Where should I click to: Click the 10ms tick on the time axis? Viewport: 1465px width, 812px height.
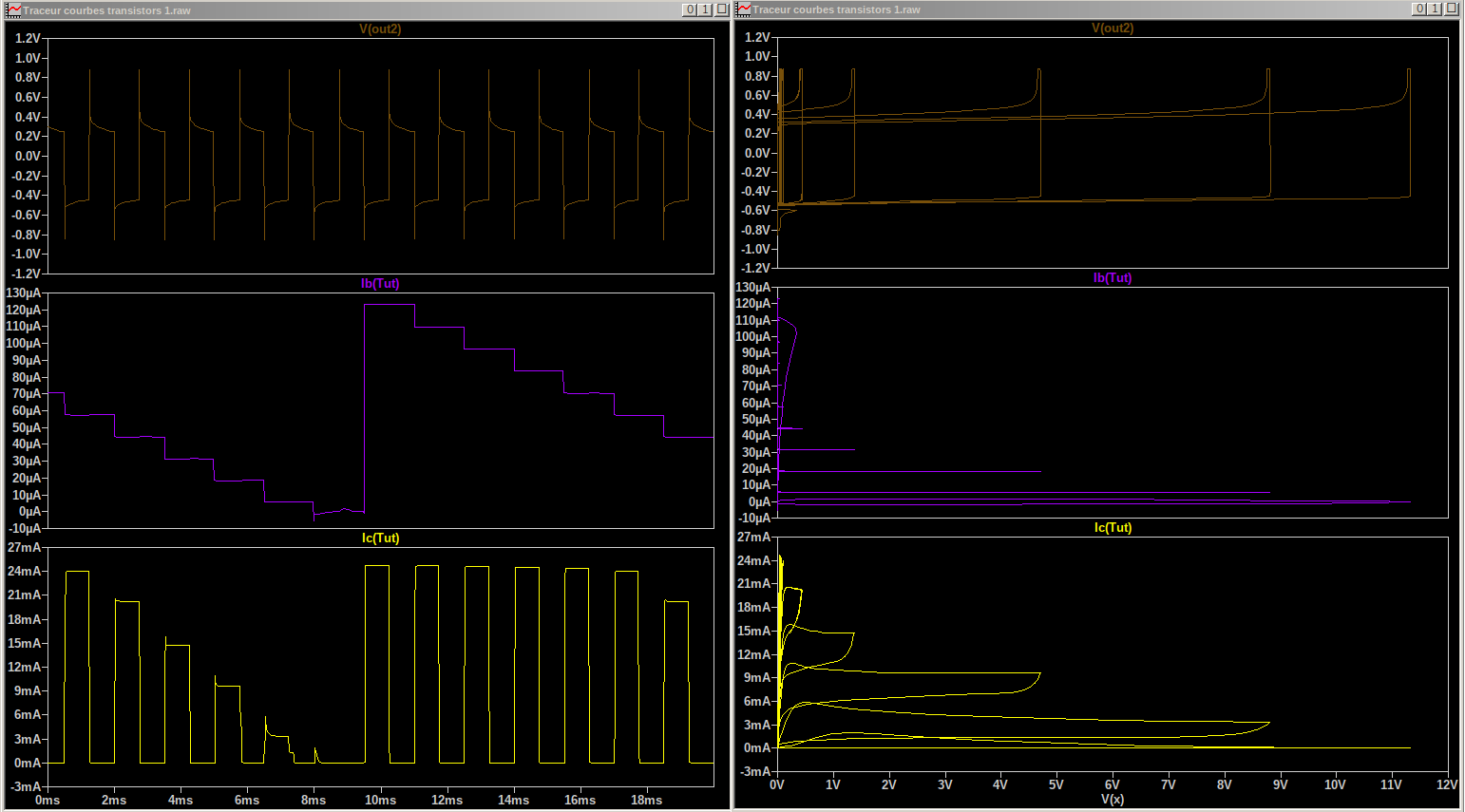[380, 801]
